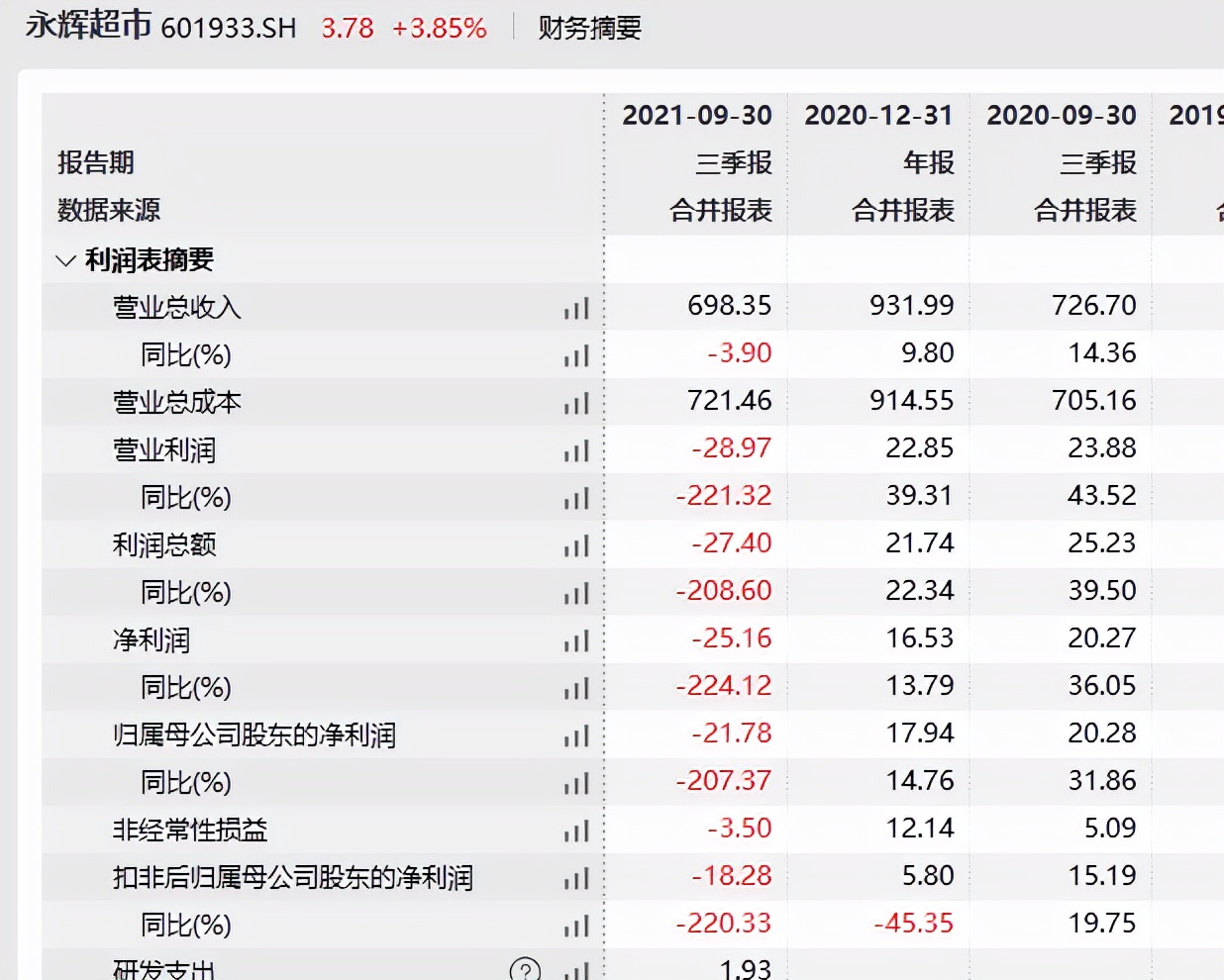The image size is (1224, 980).
Task: Open trend chart for 扣非后归属母公司股东的净利润
Action: [x=574, y=878]
